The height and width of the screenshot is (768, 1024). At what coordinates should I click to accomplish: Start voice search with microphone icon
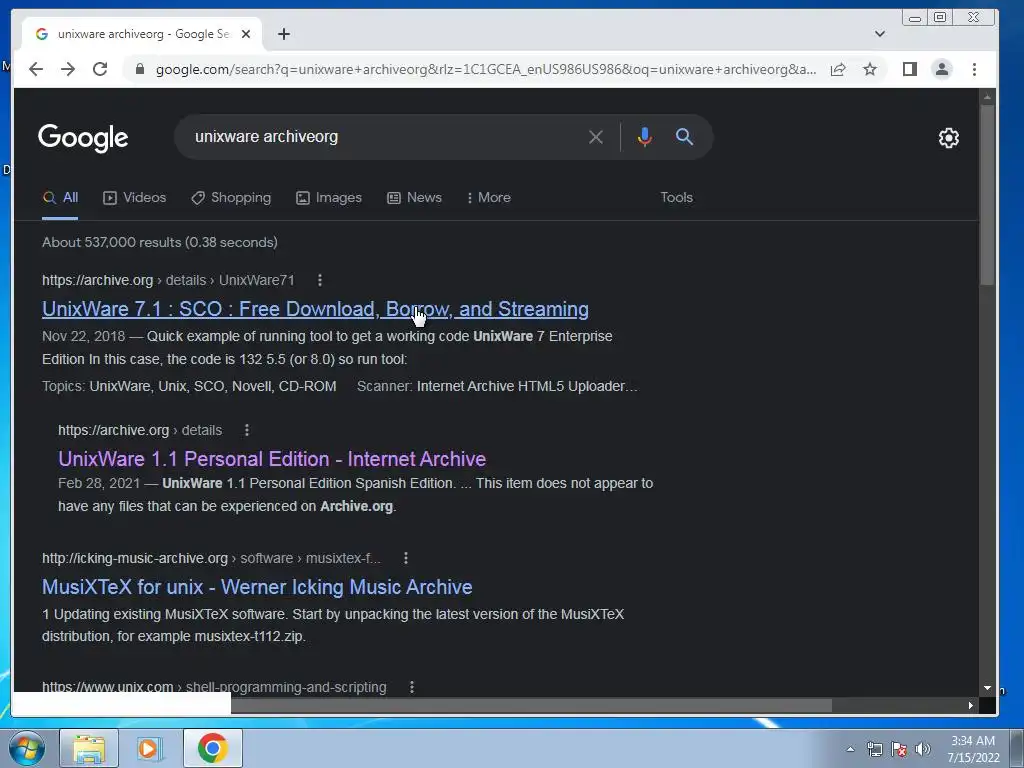pos(645,137)
